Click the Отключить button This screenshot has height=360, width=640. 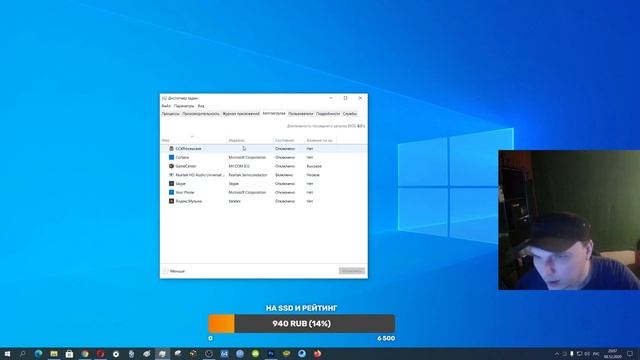352,271
